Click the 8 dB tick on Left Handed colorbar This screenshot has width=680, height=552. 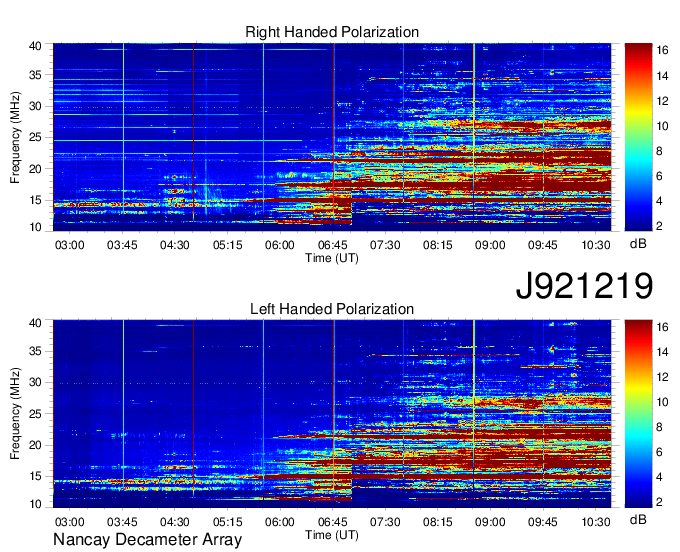pos(659,428)
